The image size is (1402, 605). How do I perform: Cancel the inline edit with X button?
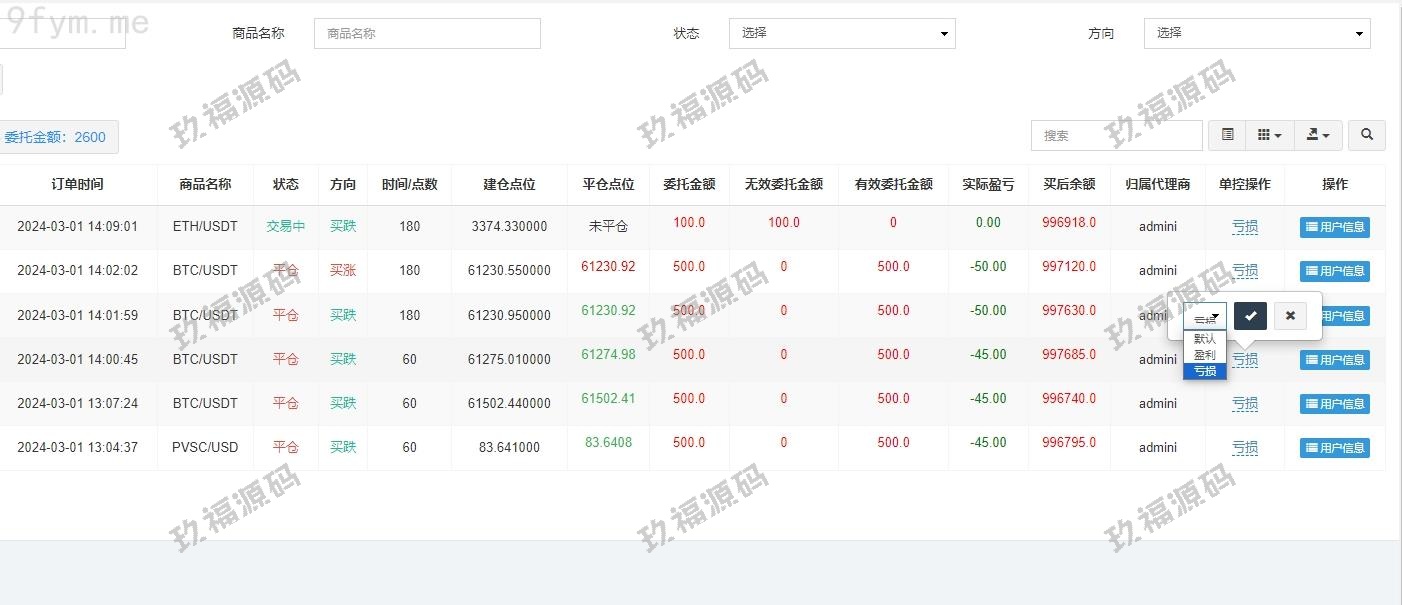pos(1290,316)
